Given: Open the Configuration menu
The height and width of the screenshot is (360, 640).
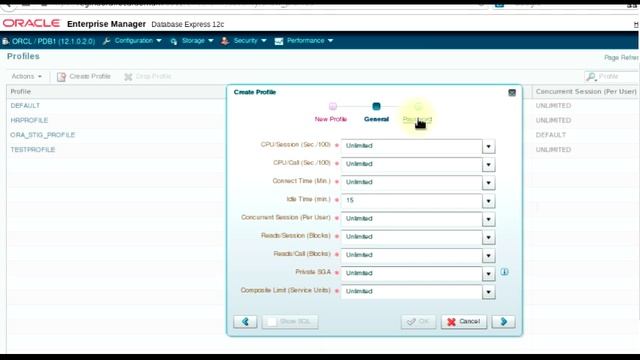Looking at the screenshot, I should coord(133,41).
